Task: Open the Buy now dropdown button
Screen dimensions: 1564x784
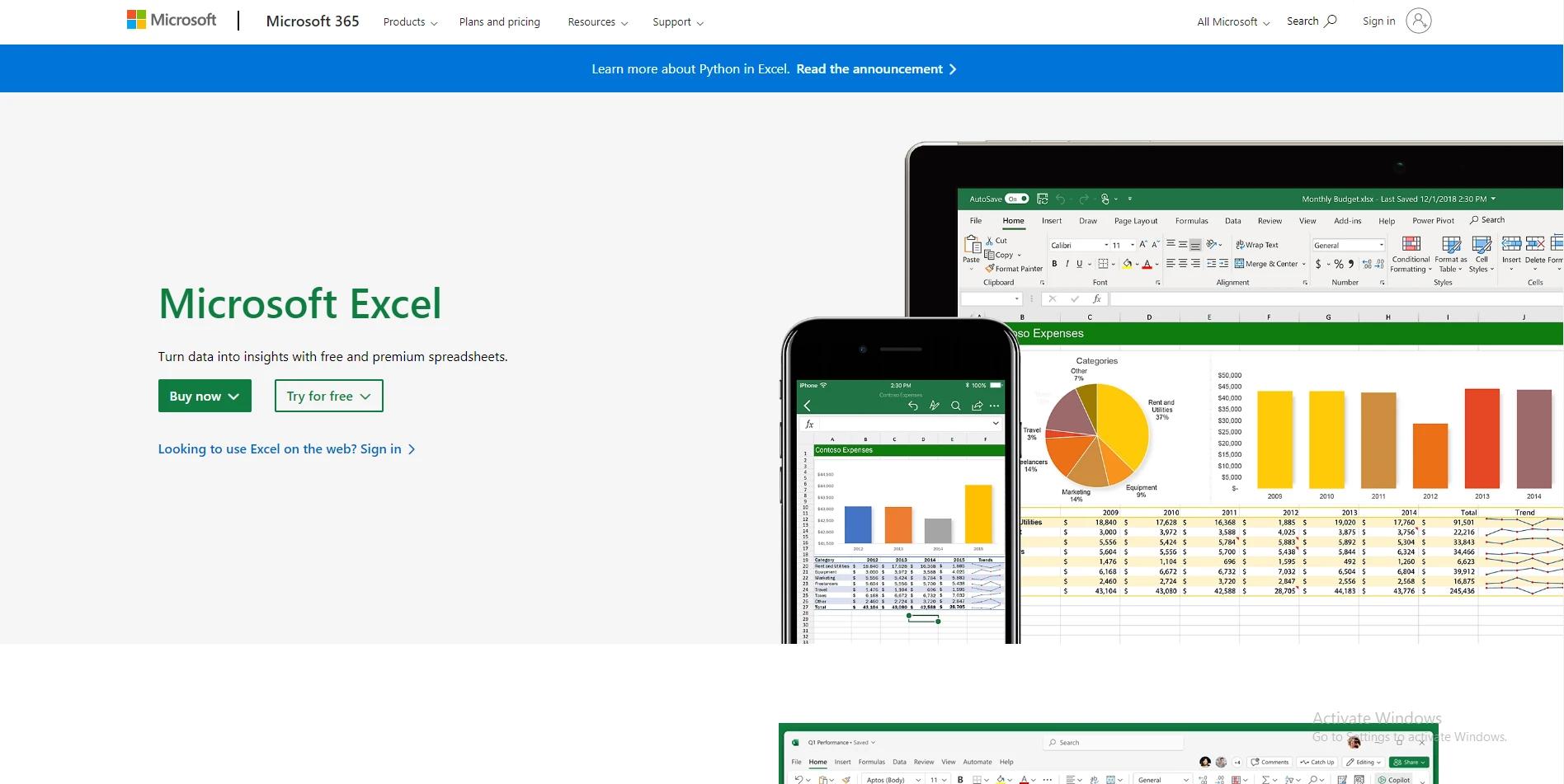Action: tap(205, 396)
